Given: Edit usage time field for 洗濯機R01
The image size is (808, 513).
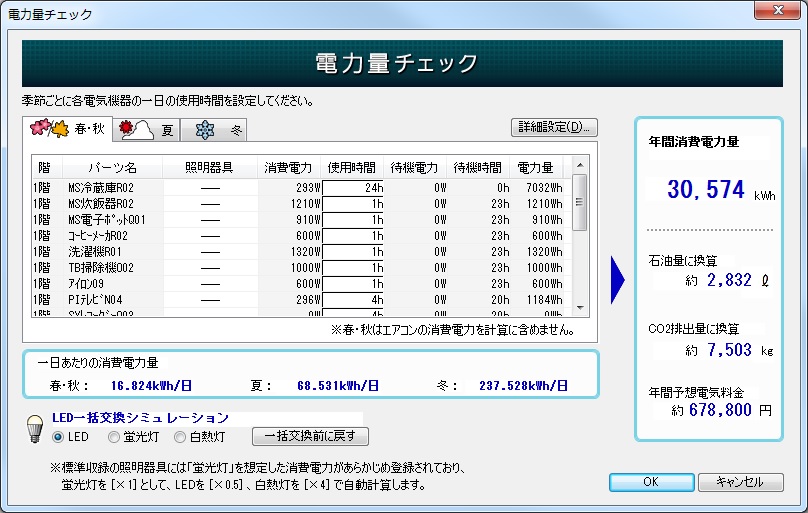Looking at the screenshot, I should (353, 252).
